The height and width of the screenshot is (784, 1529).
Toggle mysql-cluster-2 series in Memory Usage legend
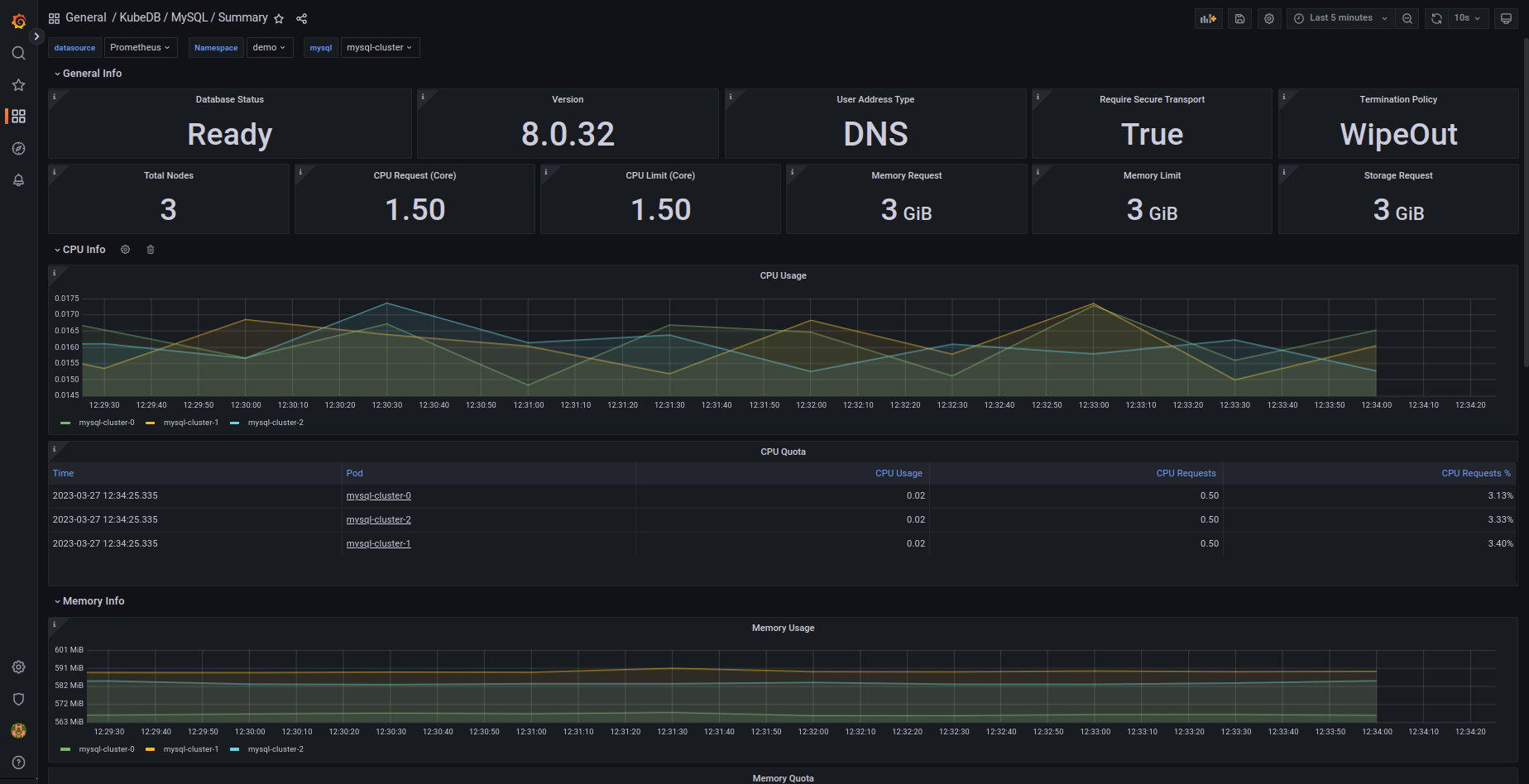pyautogui.click(x=275, y=749)
